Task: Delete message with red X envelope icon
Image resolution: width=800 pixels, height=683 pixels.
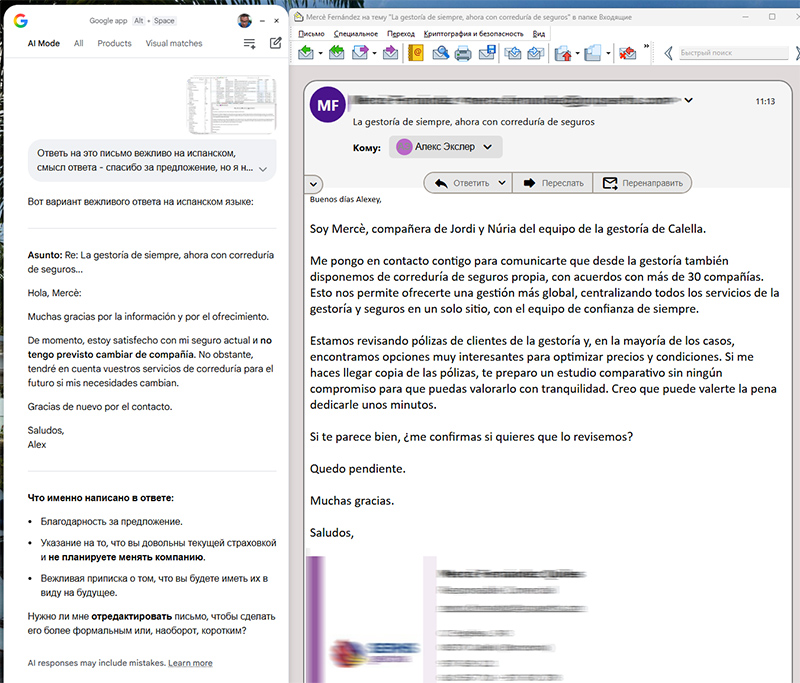Action: click(628, 53)
